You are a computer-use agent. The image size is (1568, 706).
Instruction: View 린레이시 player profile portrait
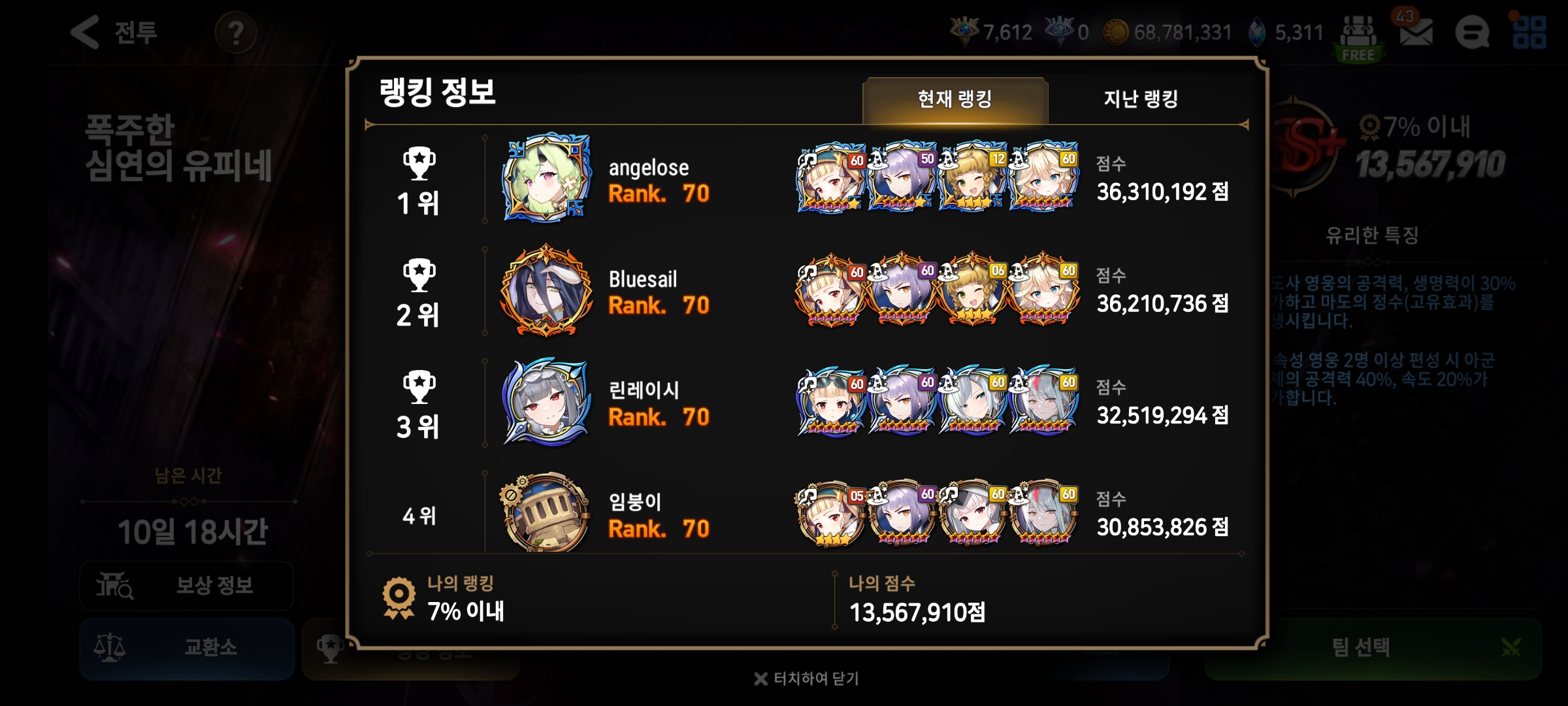[x=547, y=402]
